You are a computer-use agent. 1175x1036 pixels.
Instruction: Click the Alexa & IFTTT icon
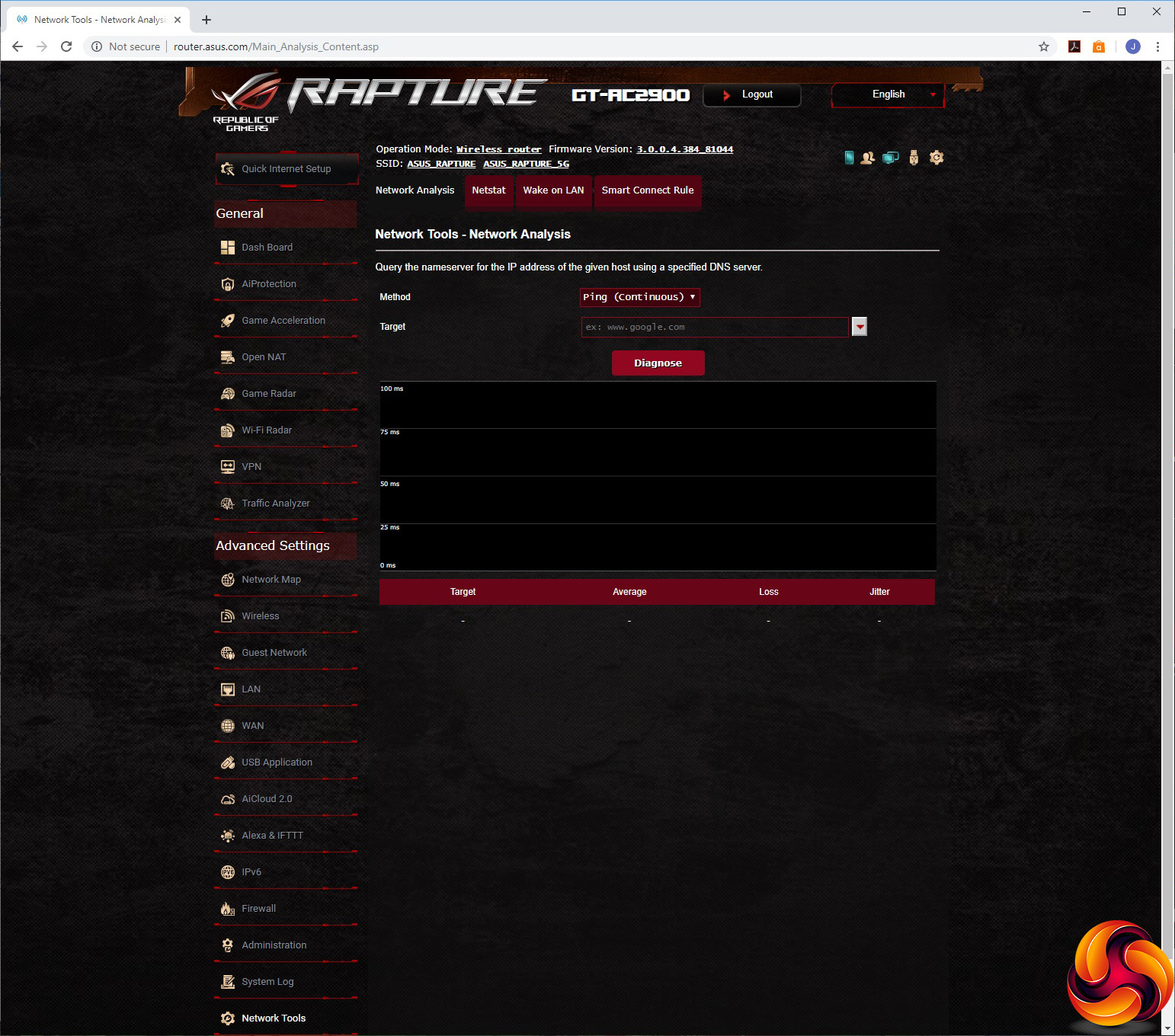[x=227, y=835]
